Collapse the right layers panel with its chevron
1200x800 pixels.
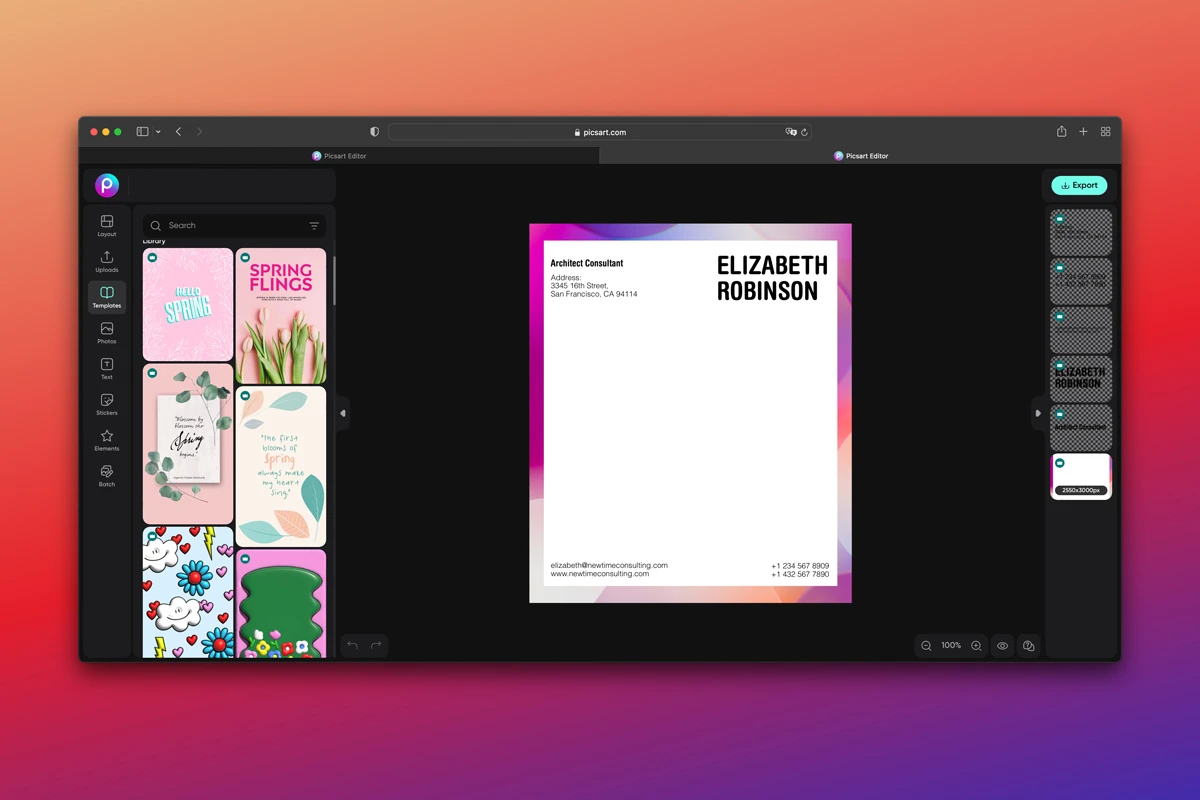point(1038,412)
